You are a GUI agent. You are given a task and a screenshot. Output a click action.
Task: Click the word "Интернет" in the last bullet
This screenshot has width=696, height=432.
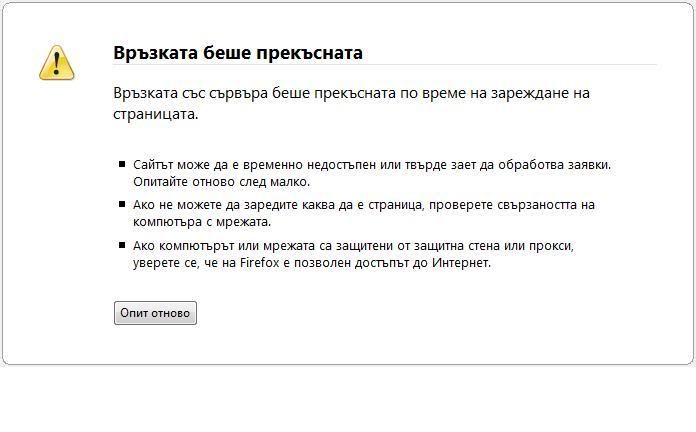(462, 264)
